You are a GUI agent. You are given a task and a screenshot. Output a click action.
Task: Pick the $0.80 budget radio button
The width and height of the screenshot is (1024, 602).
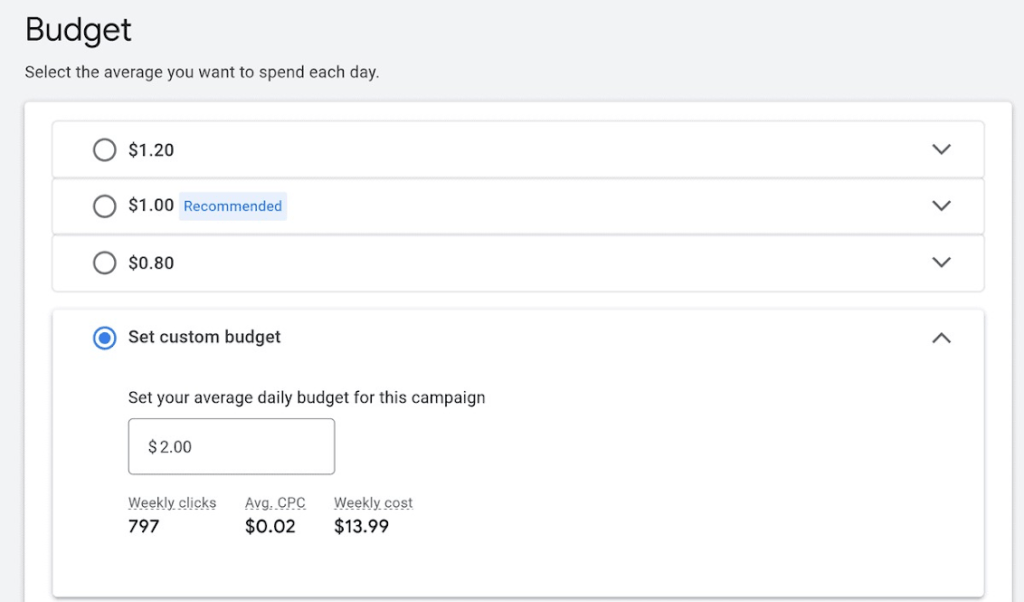tap(104, 263)
